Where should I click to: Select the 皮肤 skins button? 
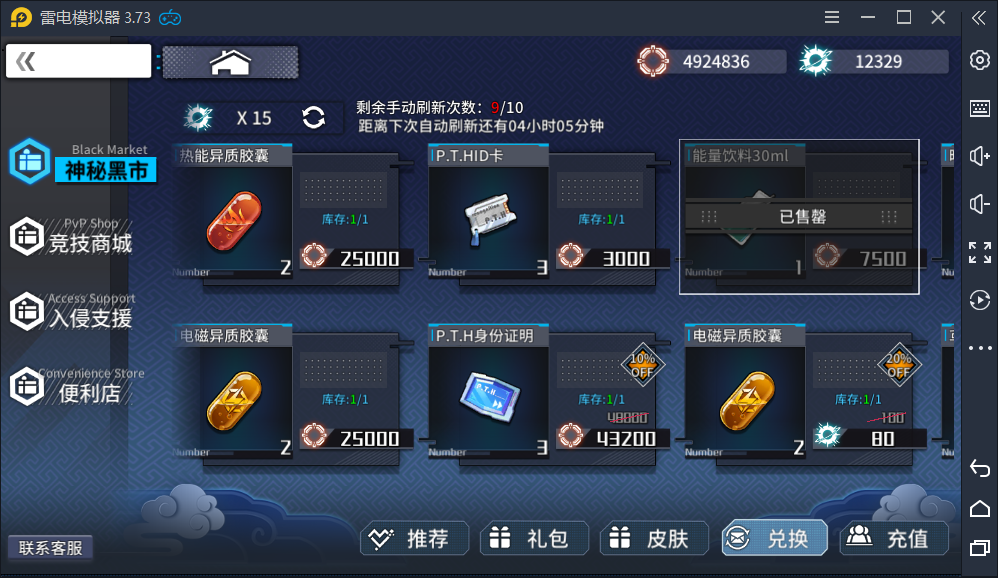pyautogui.click(x=654, y=539)
